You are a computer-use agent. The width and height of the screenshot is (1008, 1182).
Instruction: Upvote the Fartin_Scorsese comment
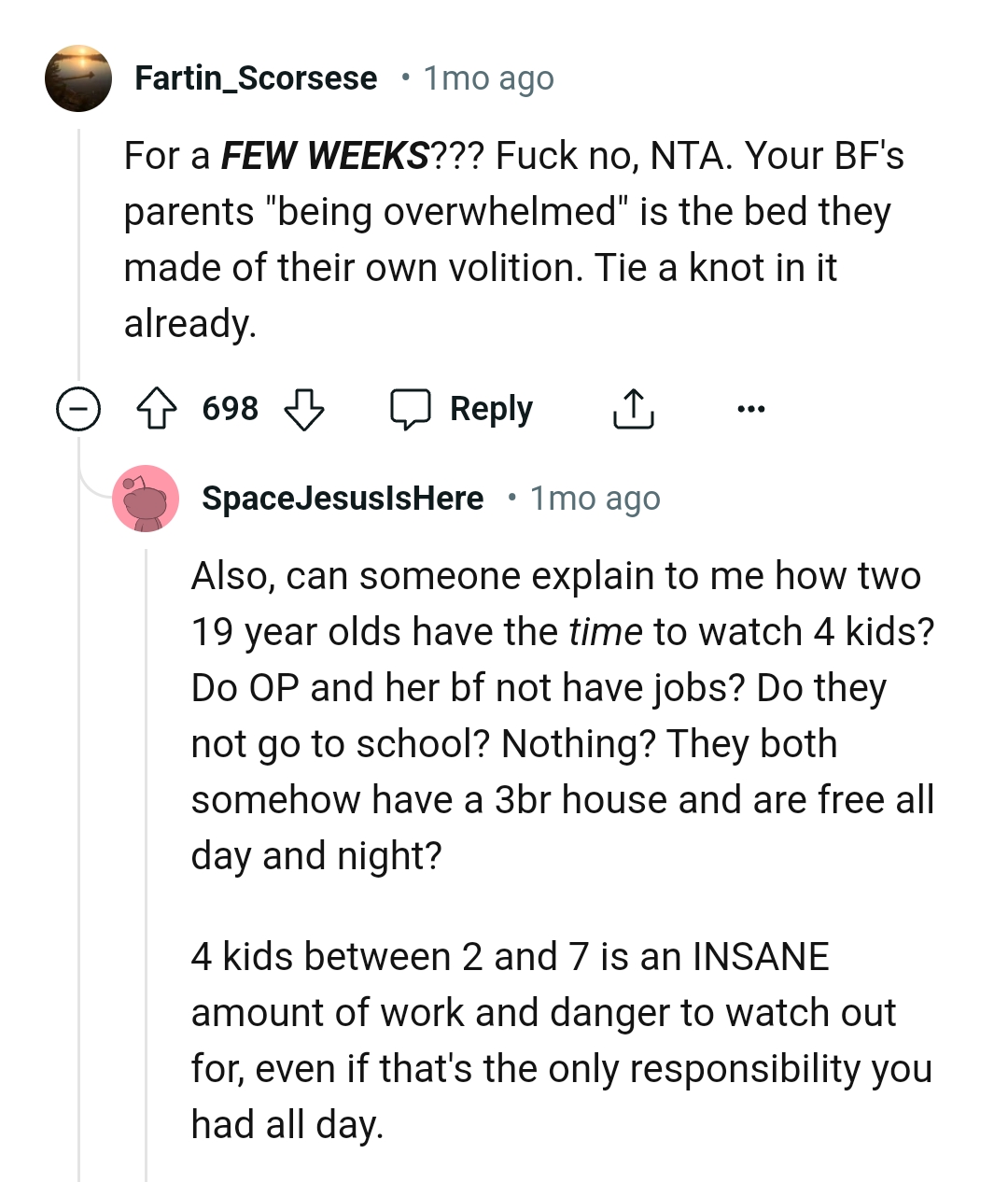click(x=157, y=409)
